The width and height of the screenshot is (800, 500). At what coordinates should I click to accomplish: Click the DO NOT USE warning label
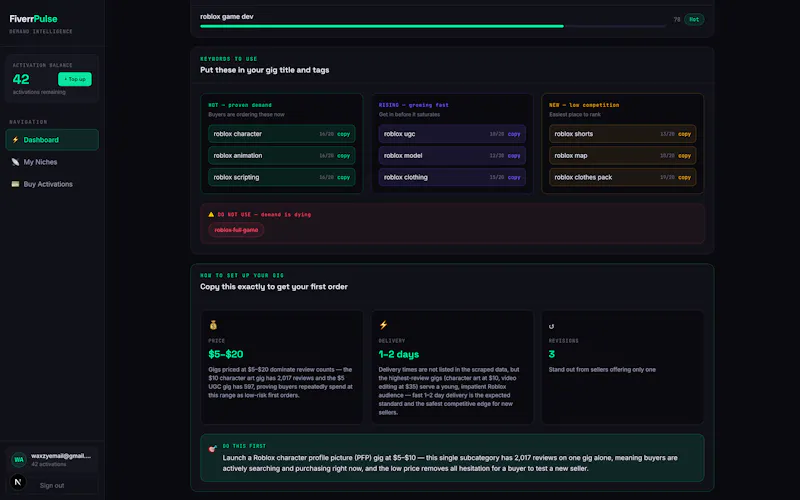264,215
